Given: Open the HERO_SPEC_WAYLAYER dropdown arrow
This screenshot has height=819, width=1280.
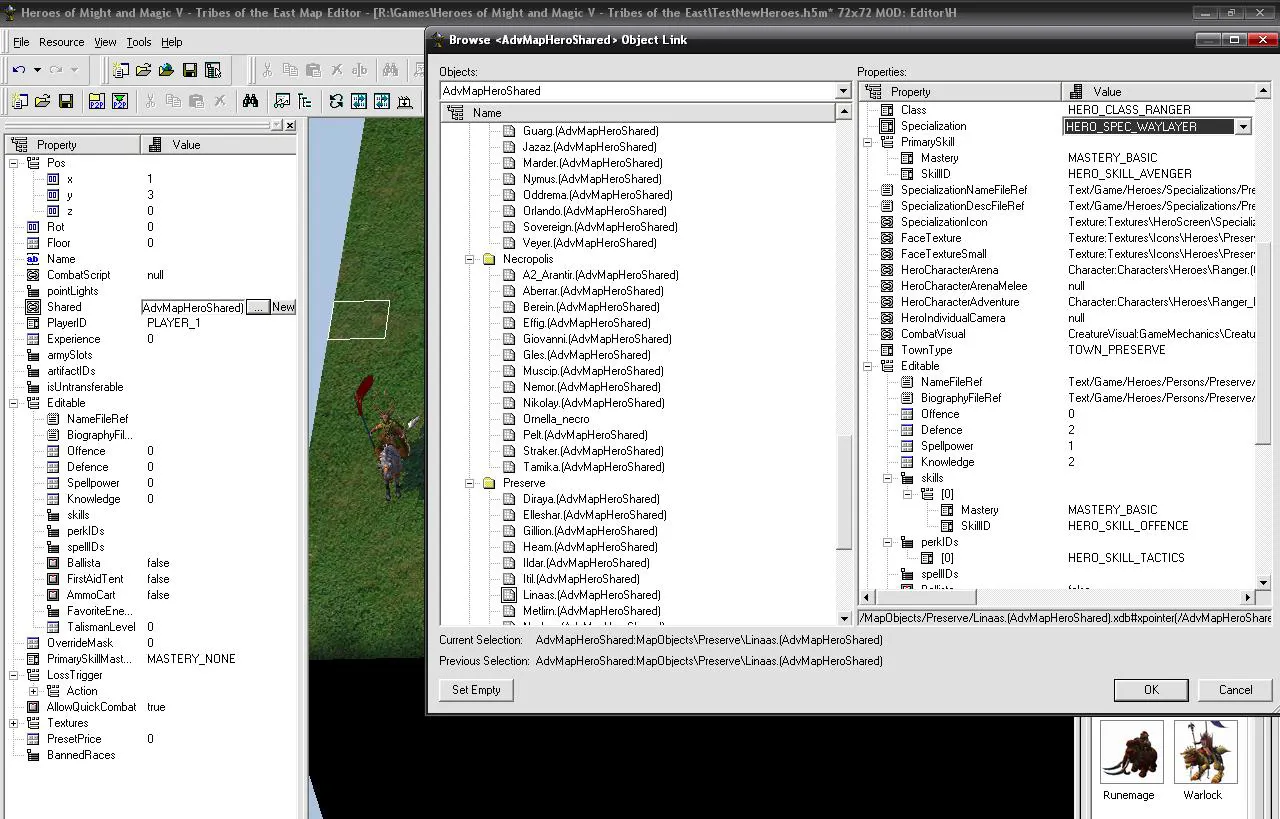Looking at the screenshot, I should tap(1243, 127).
